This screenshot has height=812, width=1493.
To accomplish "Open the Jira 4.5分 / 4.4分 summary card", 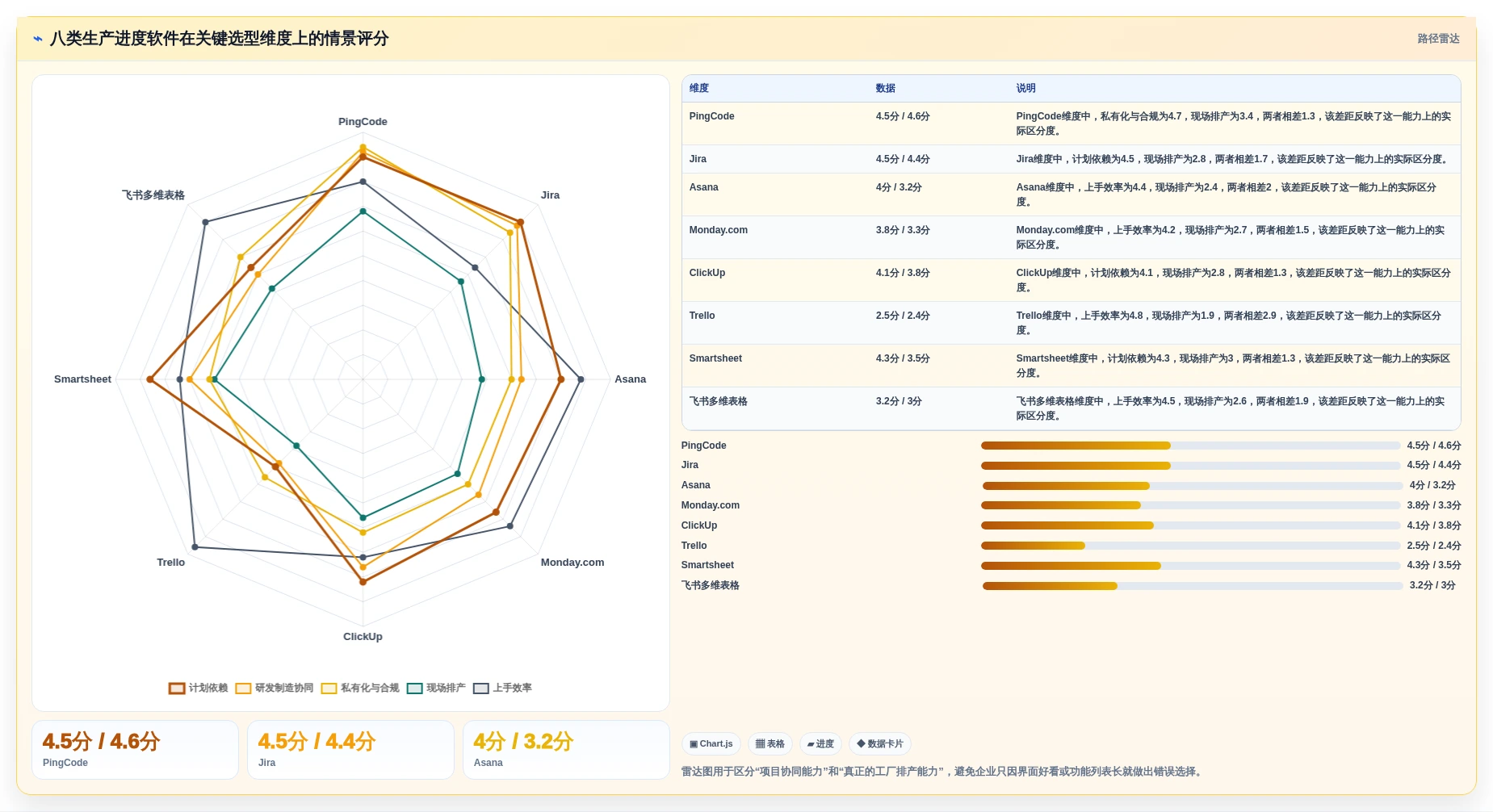I will tap(350, 750).
